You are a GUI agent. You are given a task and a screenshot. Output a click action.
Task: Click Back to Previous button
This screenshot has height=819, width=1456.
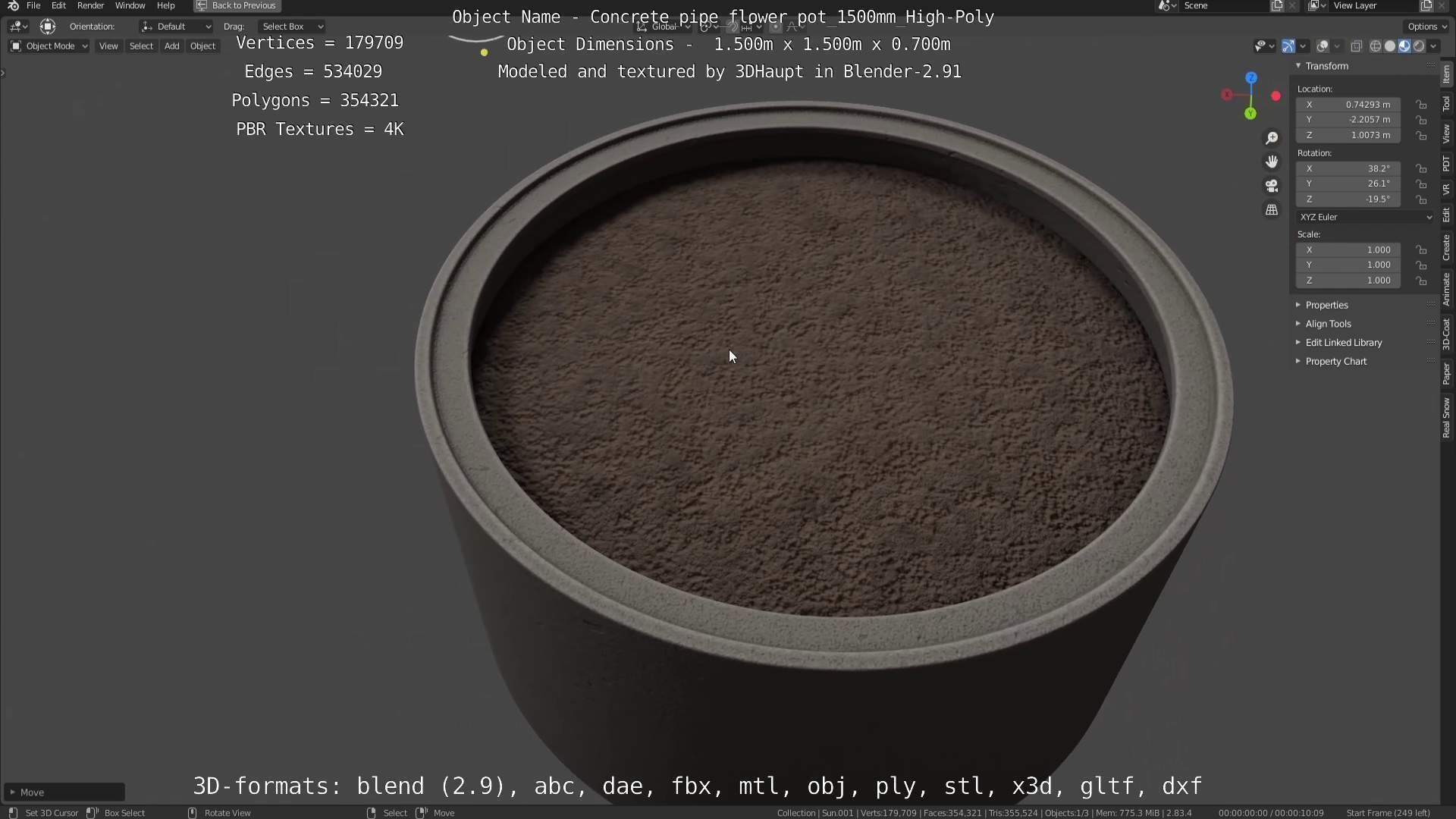(237, 5)
